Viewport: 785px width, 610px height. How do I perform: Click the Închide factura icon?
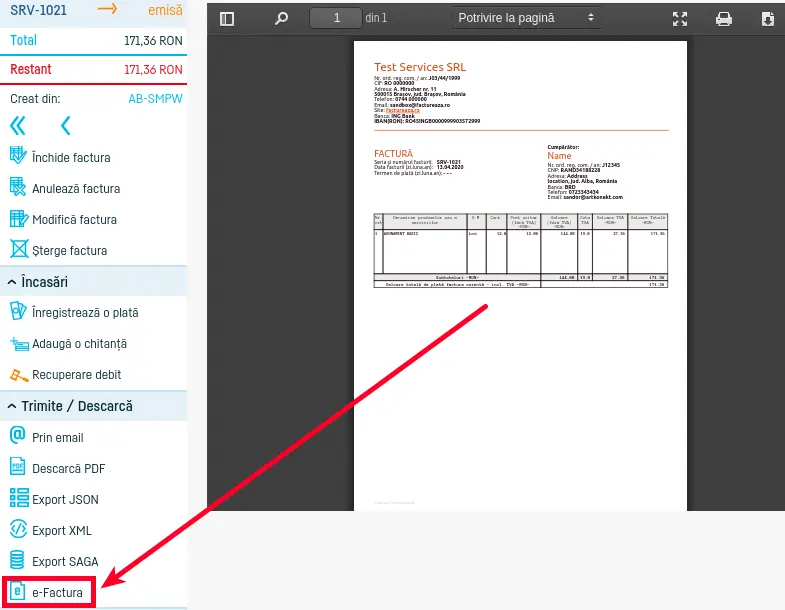point(18,155)
